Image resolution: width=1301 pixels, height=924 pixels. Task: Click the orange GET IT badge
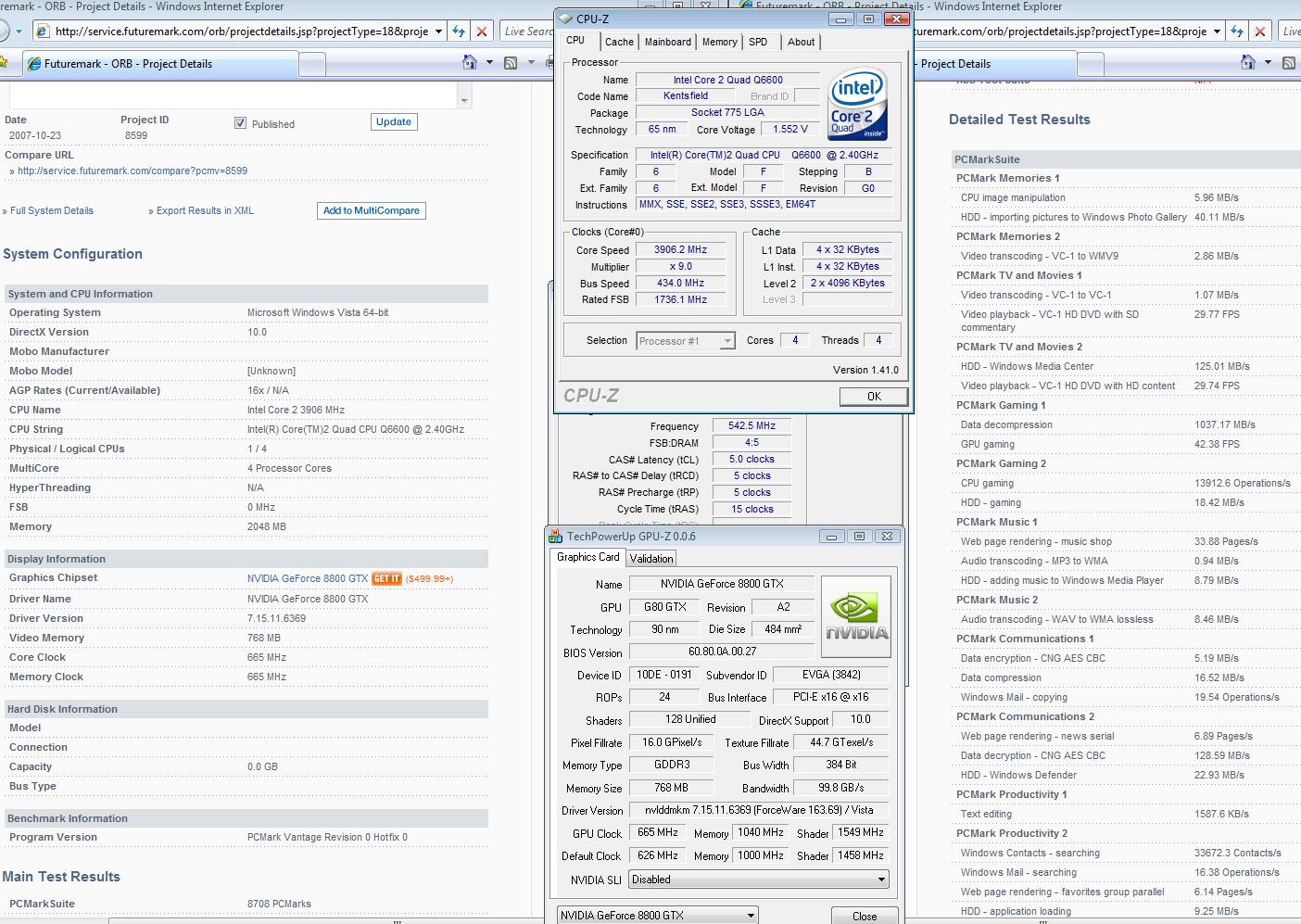point(386,578)
